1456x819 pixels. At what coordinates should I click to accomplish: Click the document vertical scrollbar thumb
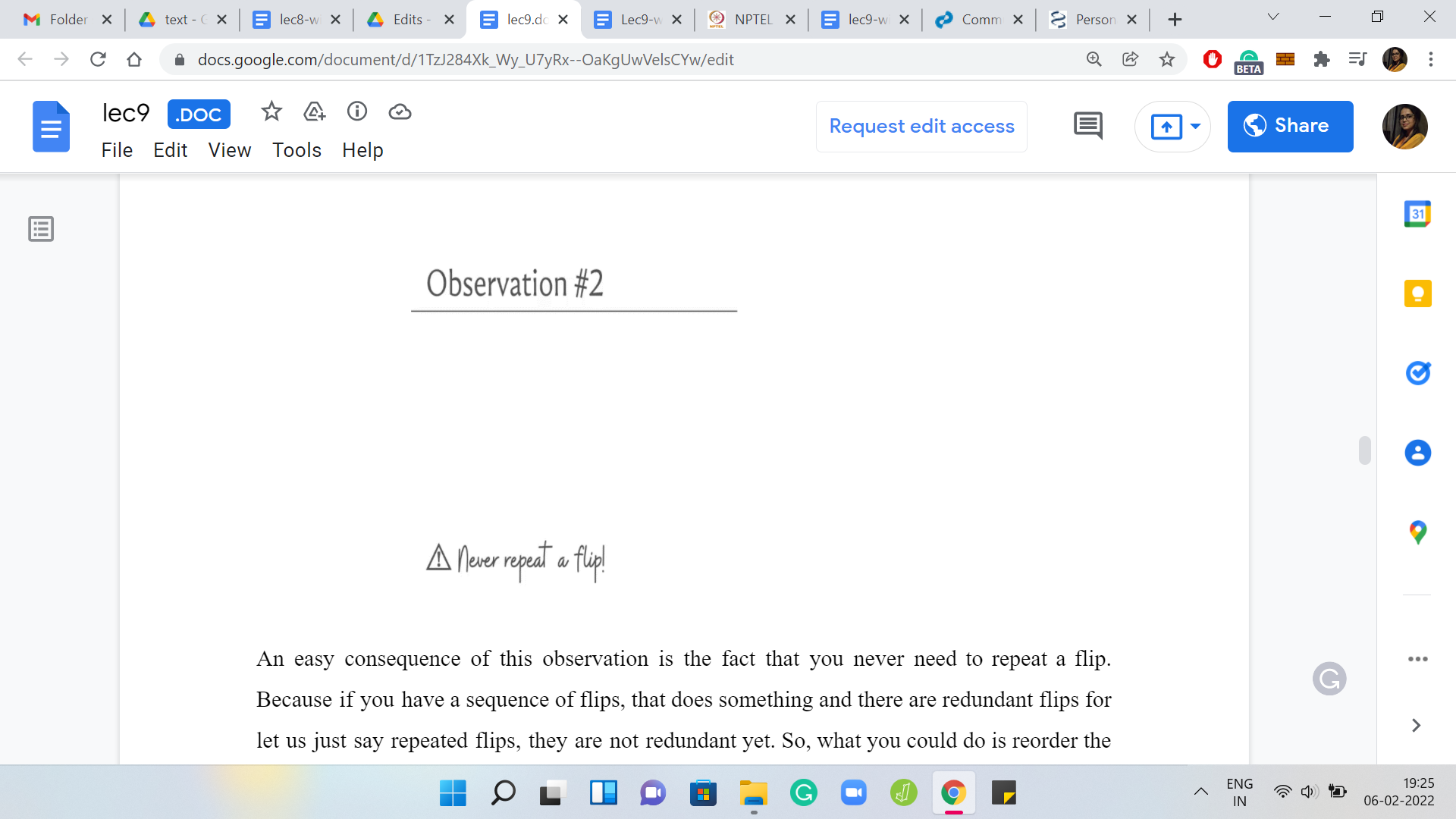(x=1364, y=450)
